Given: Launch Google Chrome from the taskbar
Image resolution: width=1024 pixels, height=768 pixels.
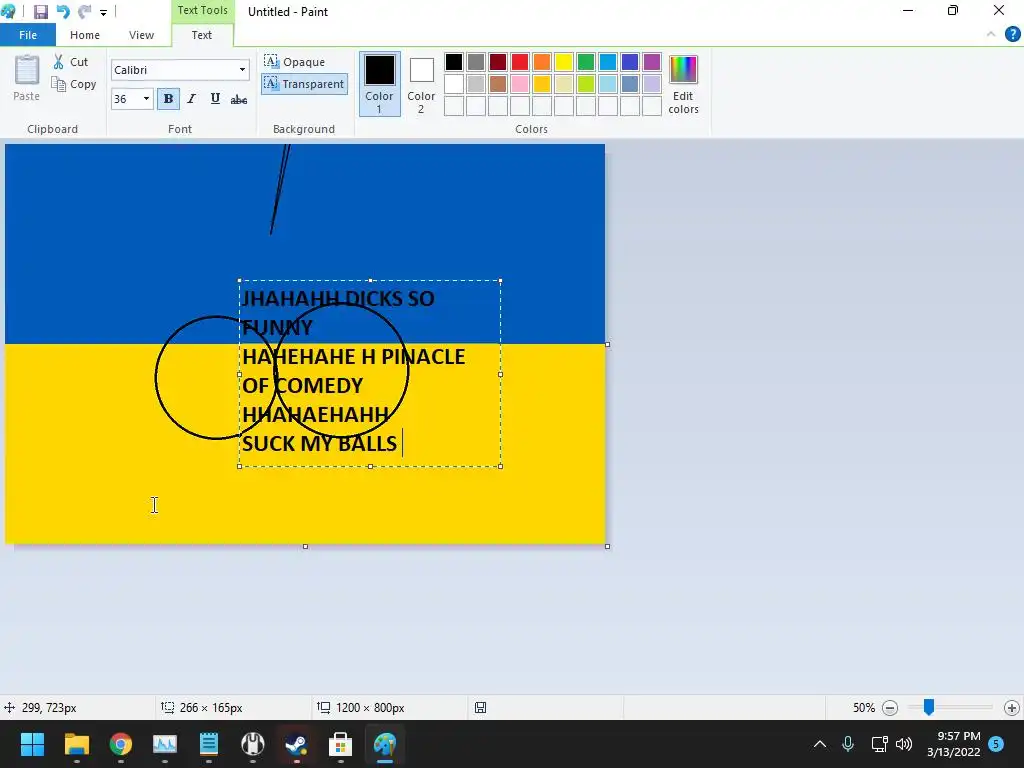Looking at the screenshot, I should [x=121, y=744].
